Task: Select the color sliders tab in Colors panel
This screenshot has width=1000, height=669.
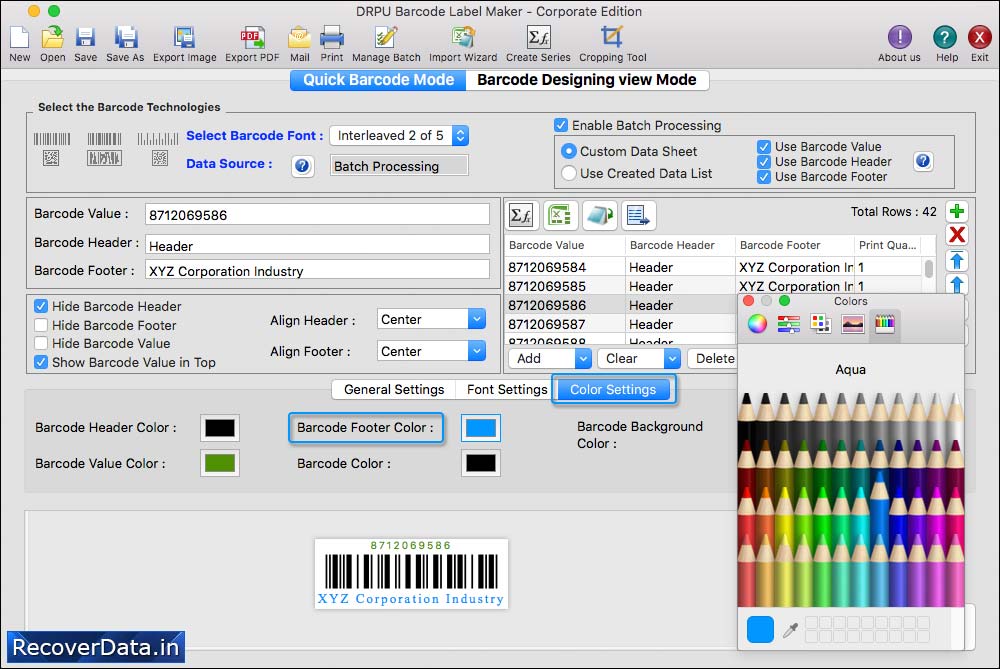Action: pos(789,324)
